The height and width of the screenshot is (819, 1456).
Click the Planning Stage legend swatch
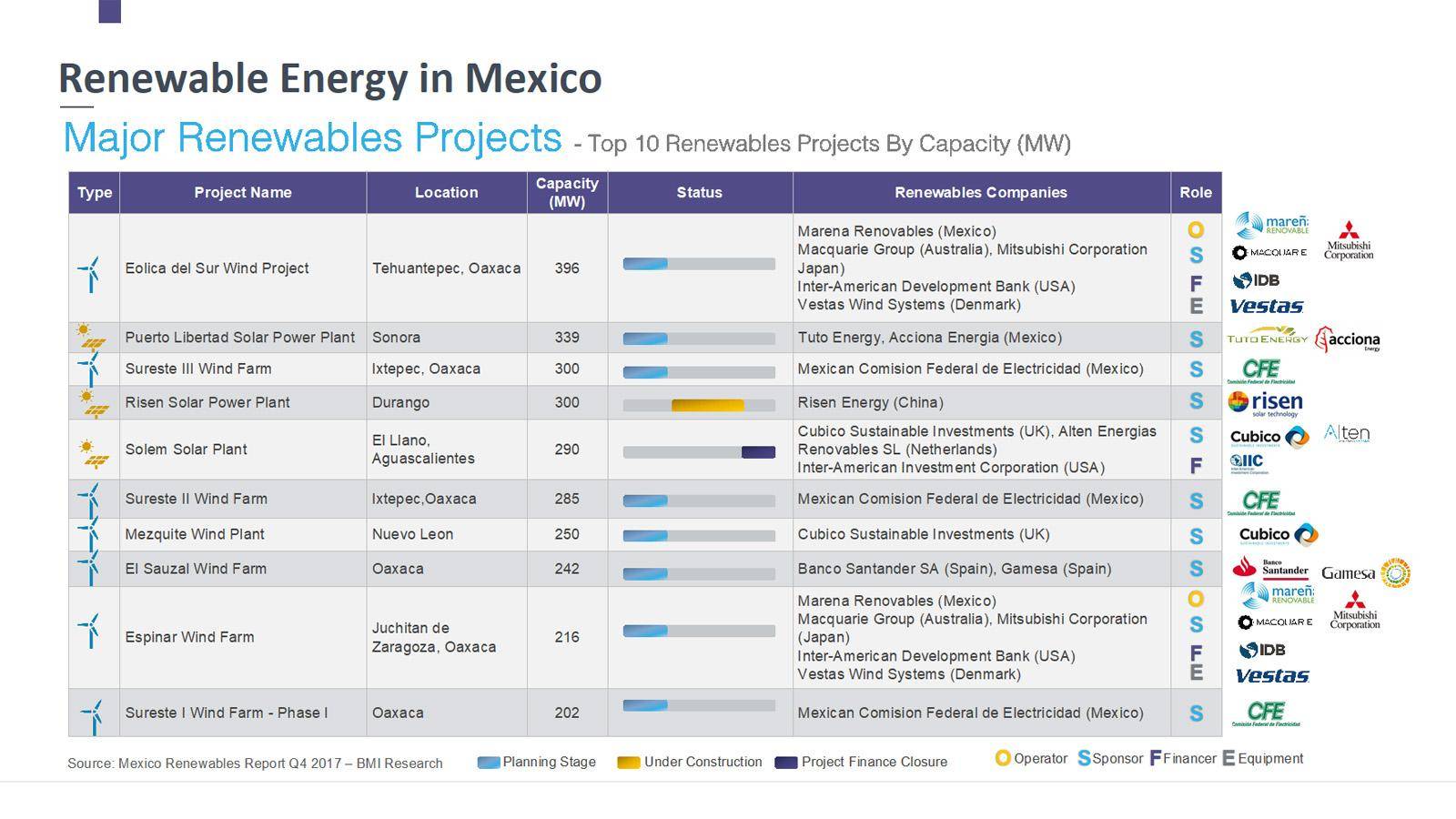[489, 763]
